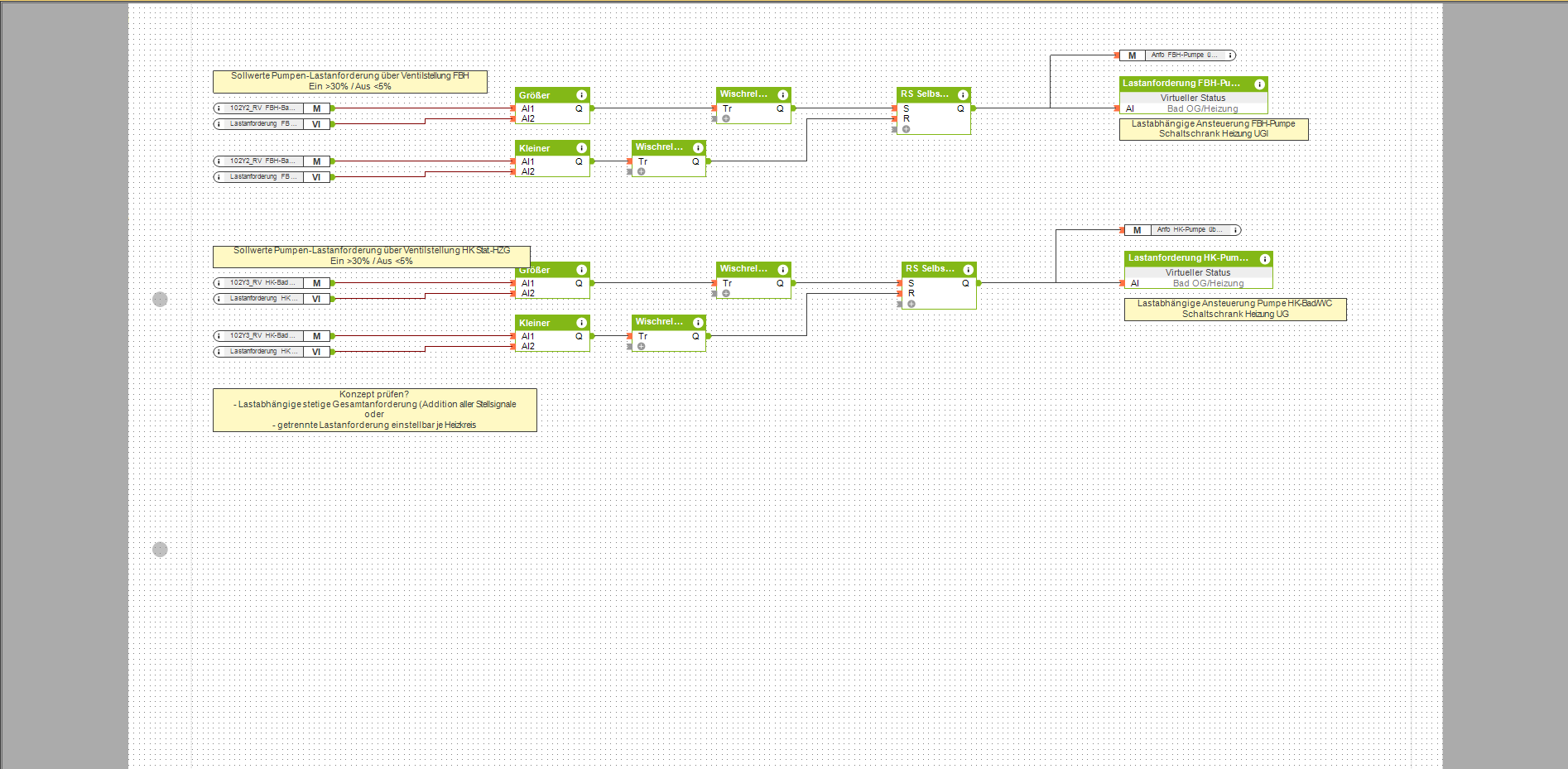
Task: Add input via plus on FBH RS block
Action: [x=907, y=129]
